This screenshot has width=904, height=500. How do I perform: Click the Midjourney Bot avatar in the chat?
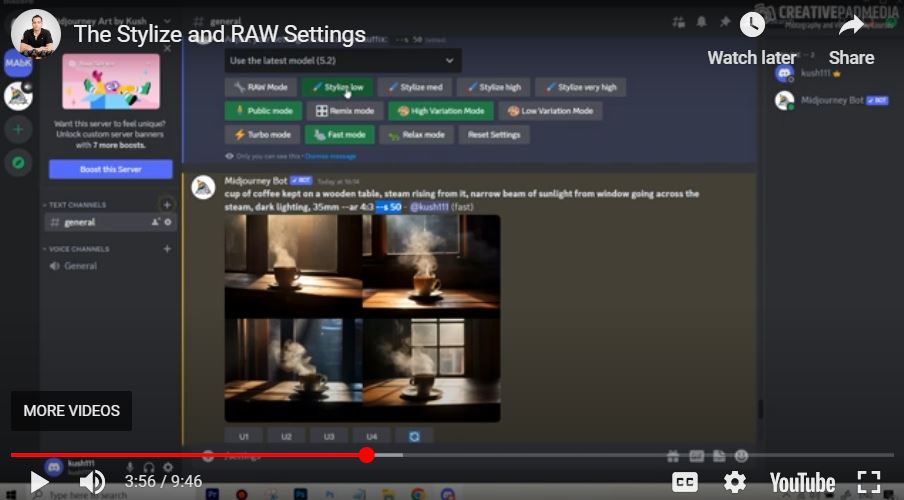[203, 187]
